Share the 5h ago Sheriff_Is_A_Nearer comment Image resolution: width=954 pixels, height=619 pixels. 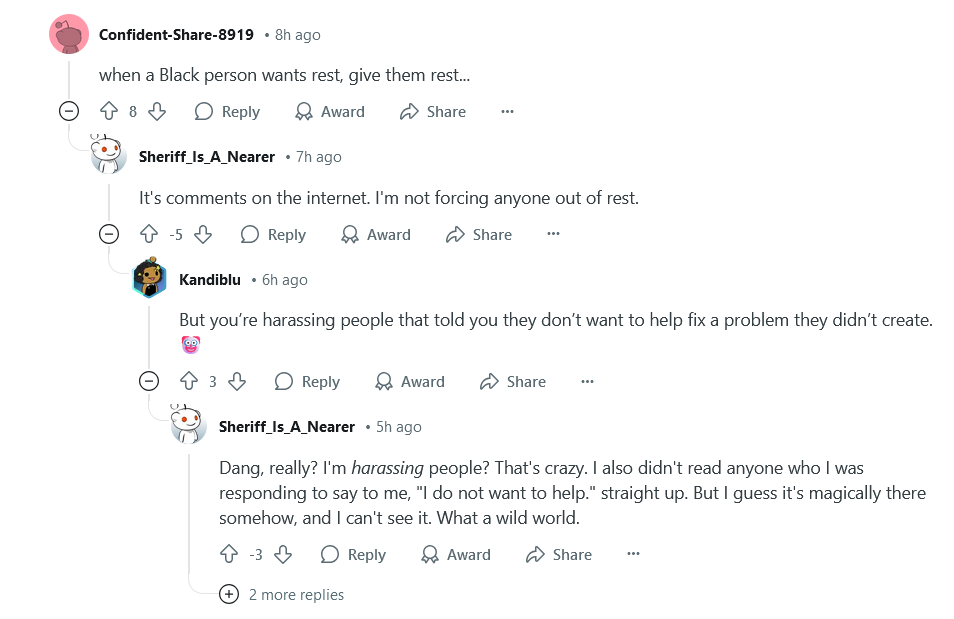pyautogui.click(x=559, y=554)
